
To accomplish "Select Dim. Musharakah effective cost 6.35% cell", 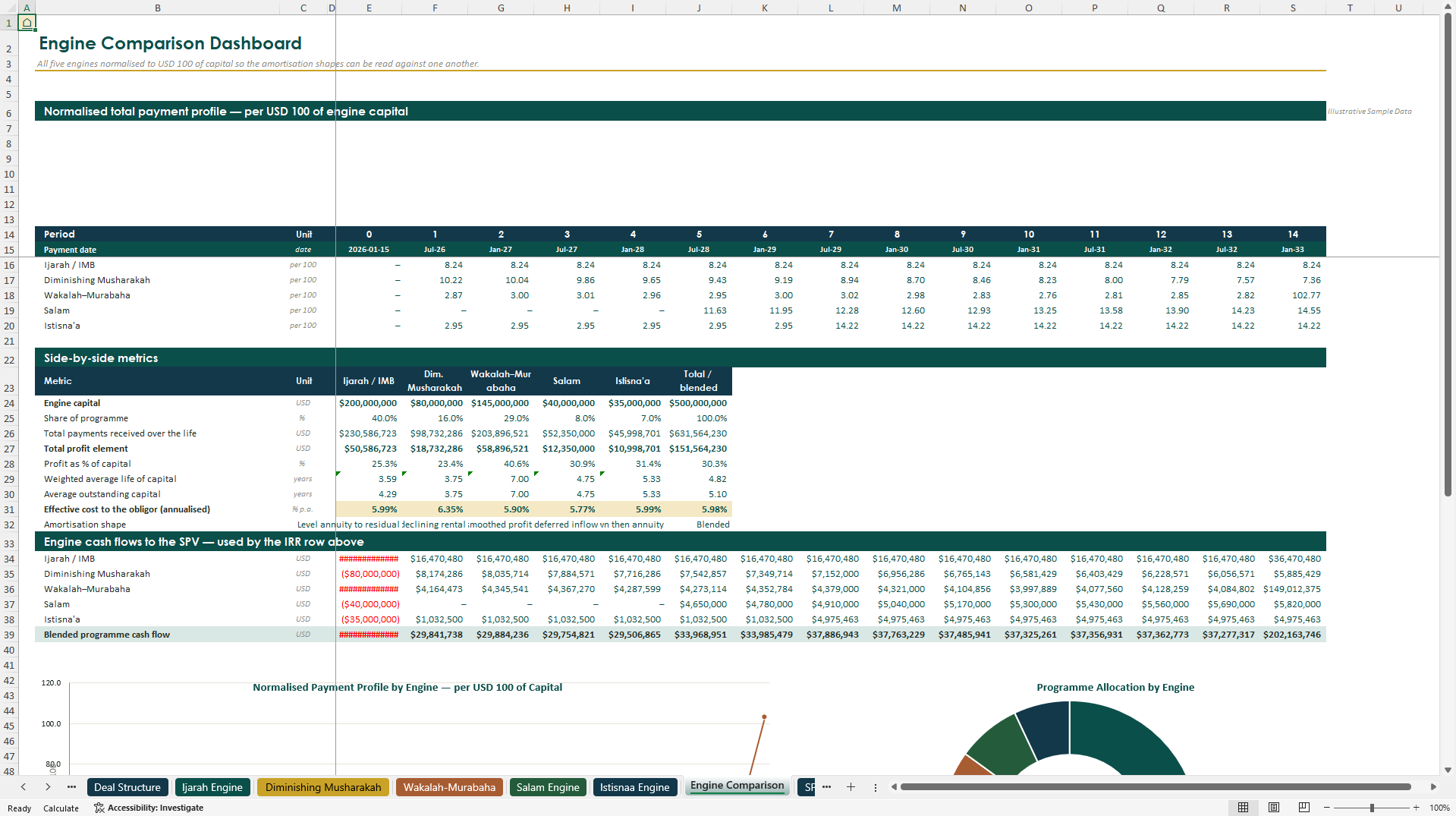I will pyautogui.click(x=435, y=509).
